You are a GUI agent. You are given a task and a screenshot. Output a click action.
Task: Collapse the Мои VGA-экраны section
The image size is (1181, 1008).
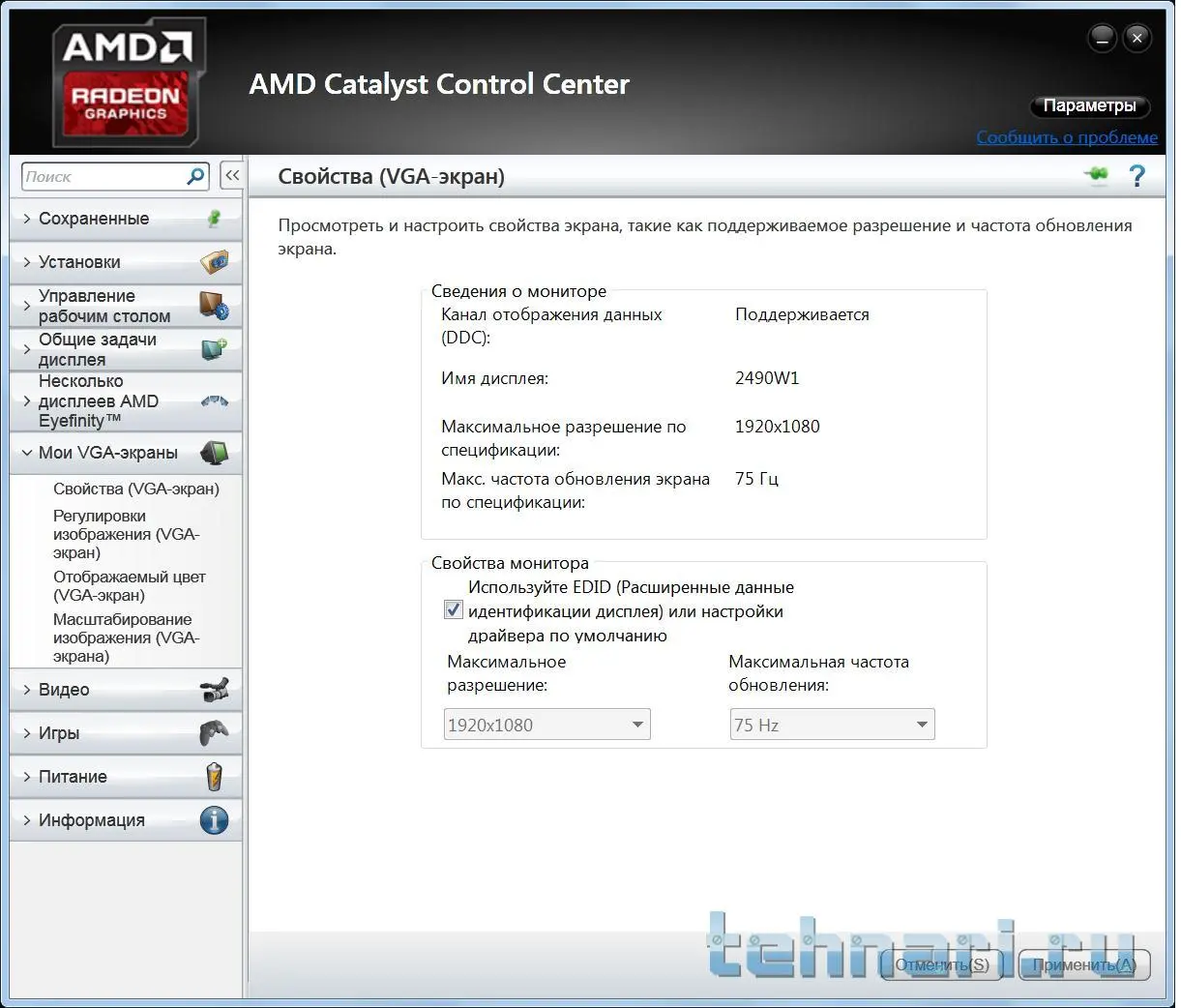click(x=126, y=453)
